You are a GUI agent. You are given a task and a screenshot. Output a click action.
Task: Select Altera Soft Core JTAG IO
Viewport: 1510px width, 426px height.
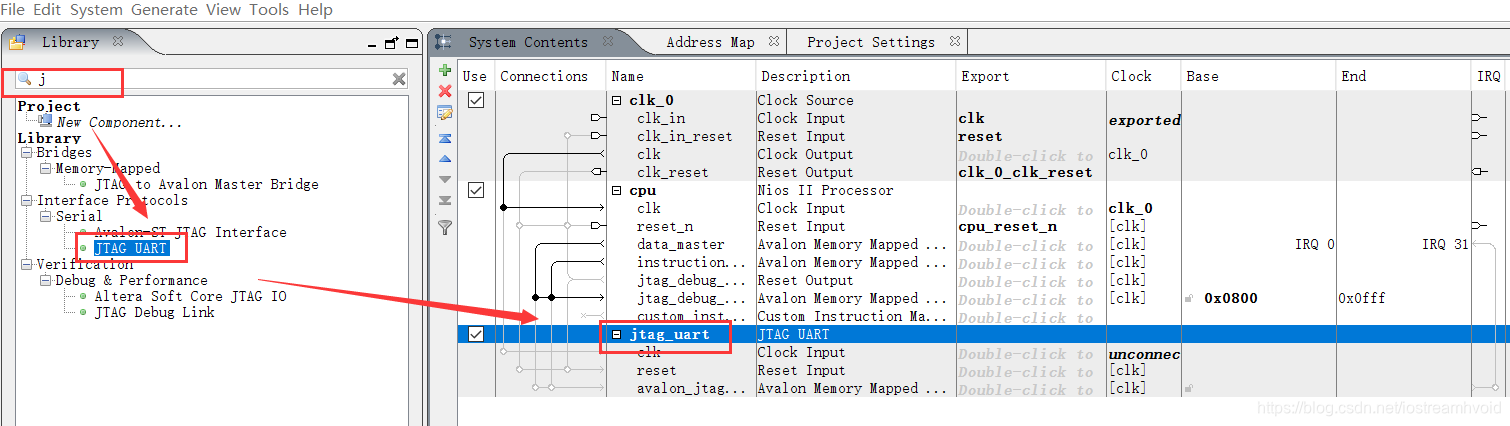click(x=190, y=296)
